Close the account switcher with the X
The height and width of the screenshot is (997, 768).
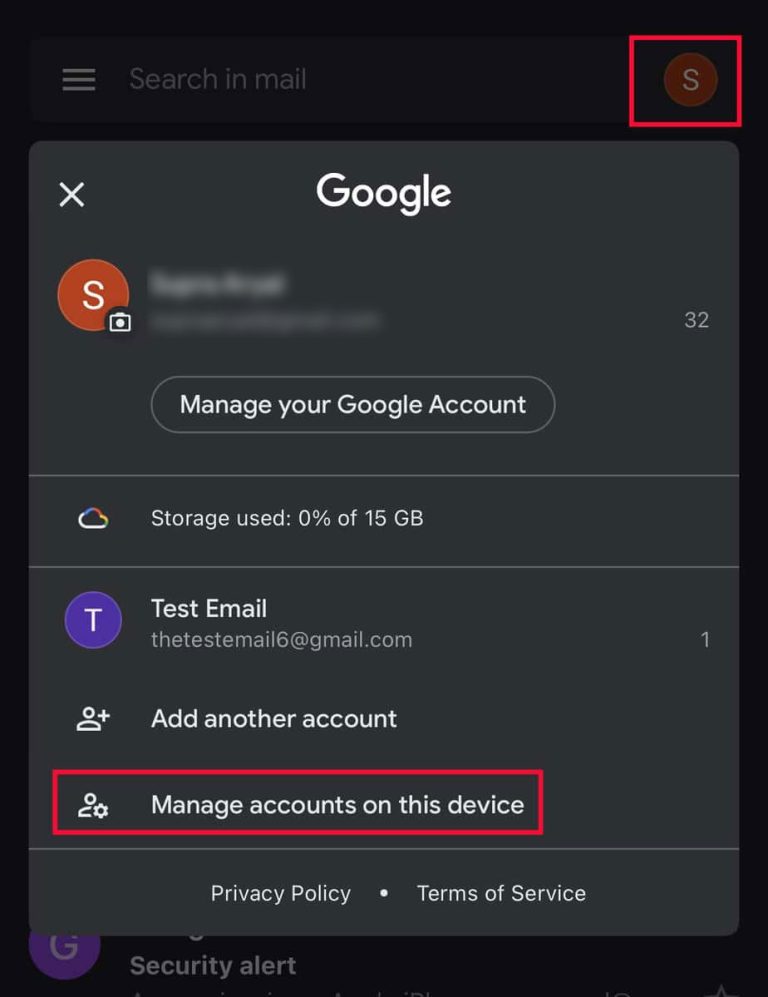(x=71, y=195)
